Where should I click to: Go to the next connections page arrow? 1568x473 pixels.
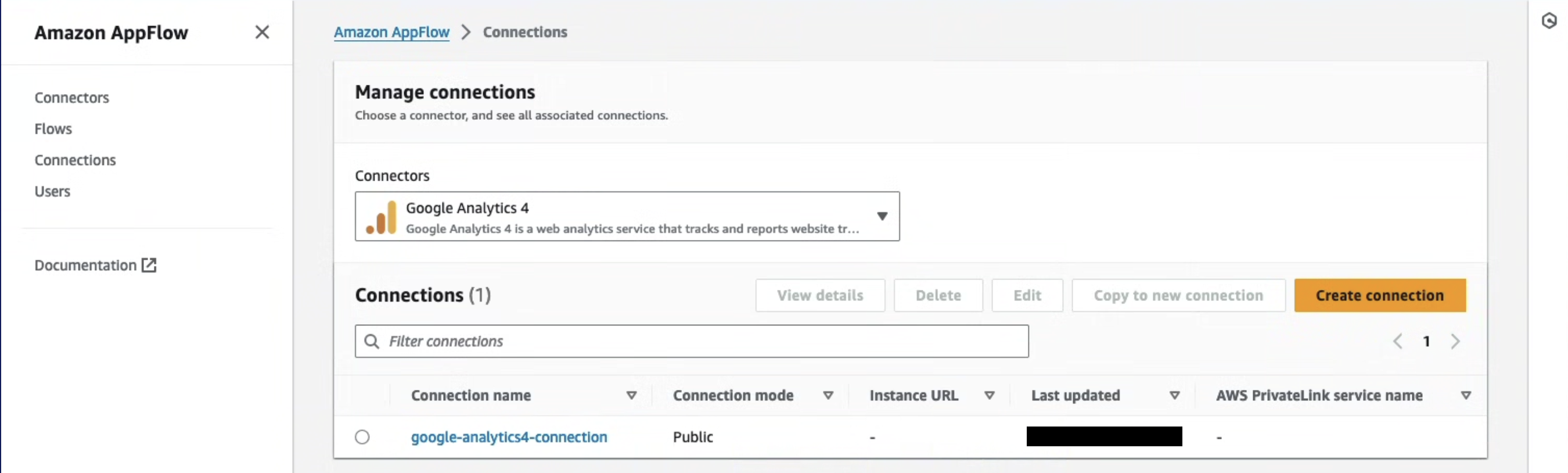click(x=1455, y=342)
